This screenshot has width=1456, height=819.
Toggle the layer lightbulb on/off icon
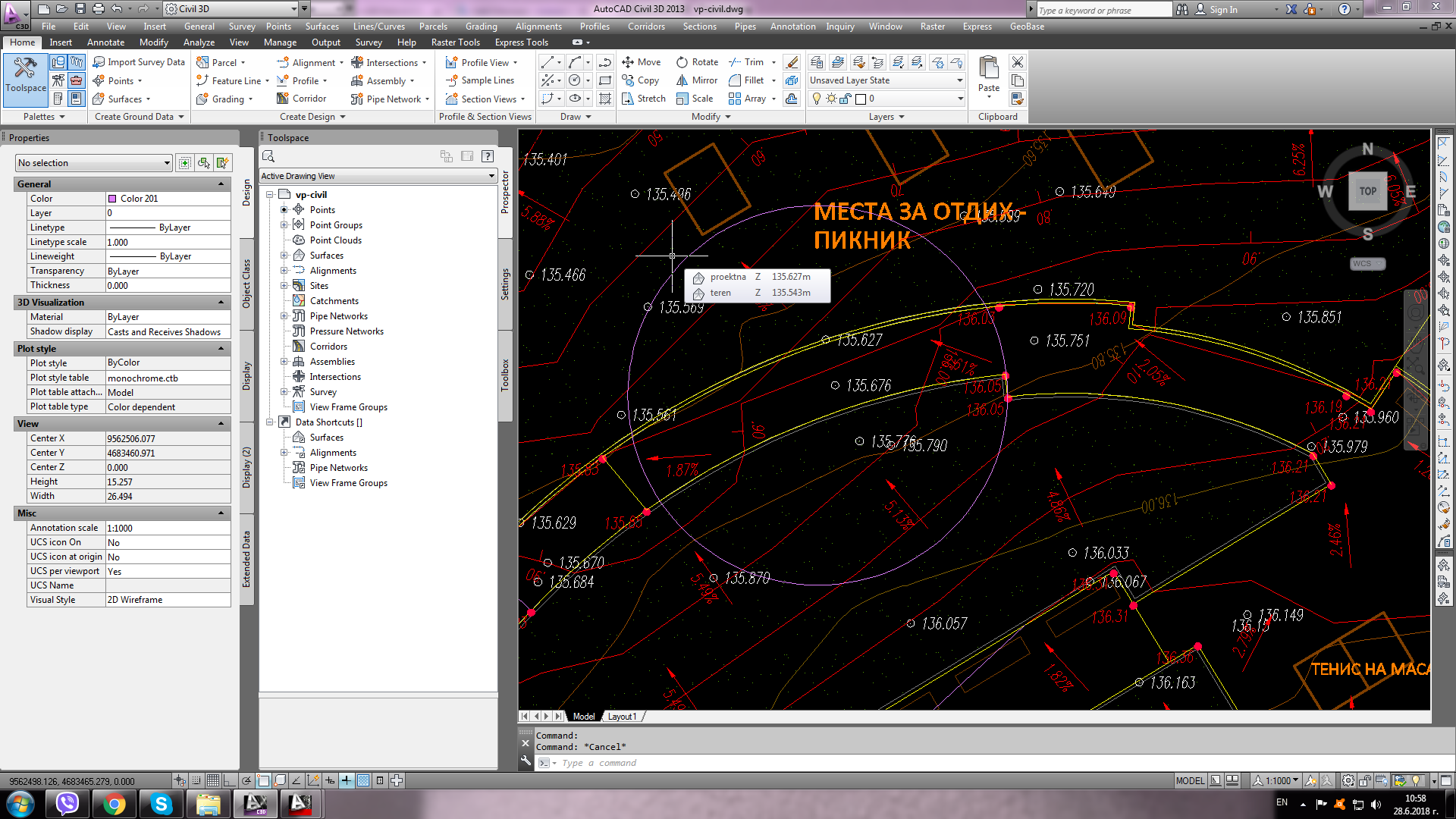click(x=817, y=99)
